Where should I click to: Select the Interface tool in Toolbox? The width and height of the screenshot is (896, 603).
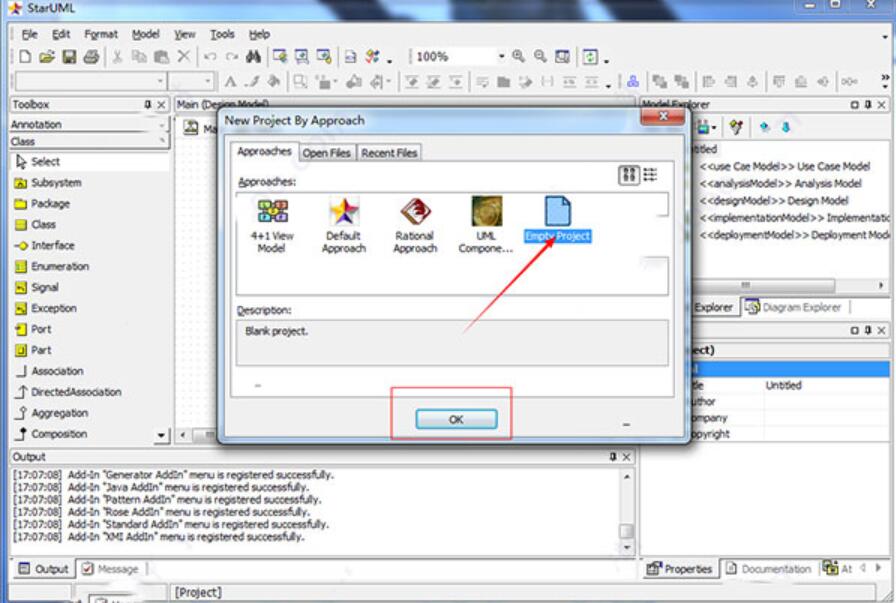point(44,245)
